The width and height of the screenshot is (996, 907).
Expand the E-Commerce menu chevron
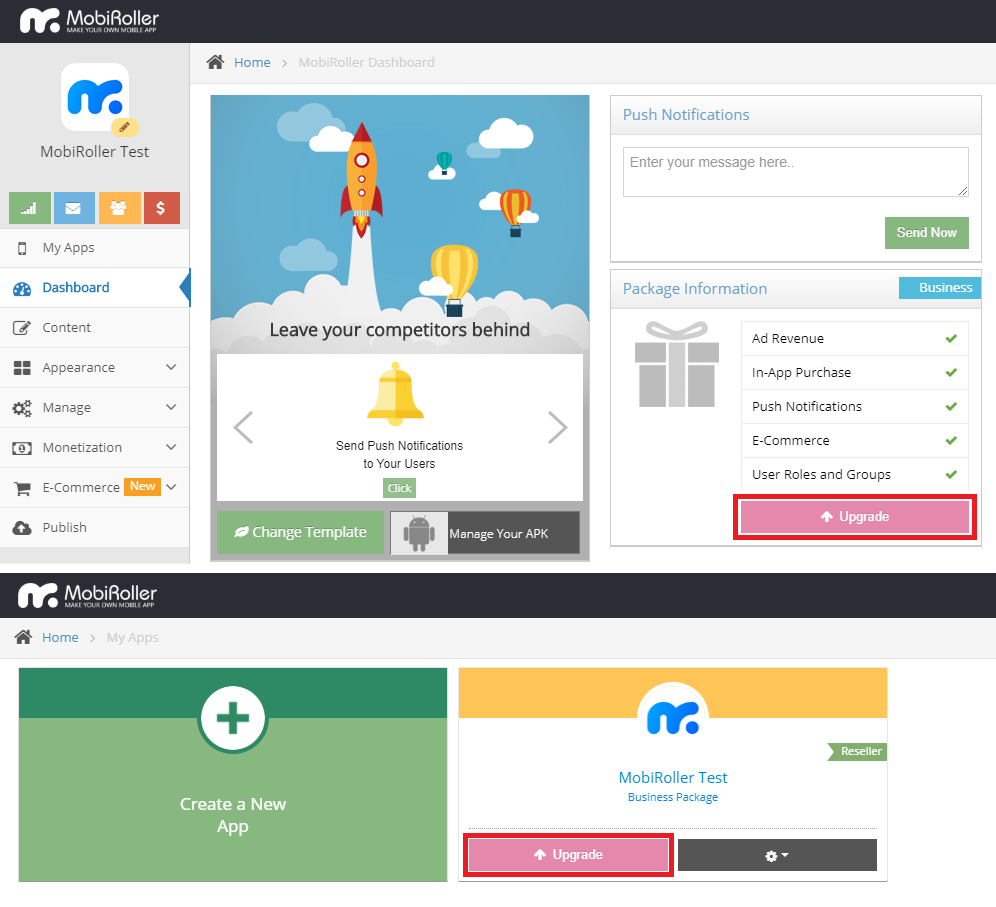point(171,487)
